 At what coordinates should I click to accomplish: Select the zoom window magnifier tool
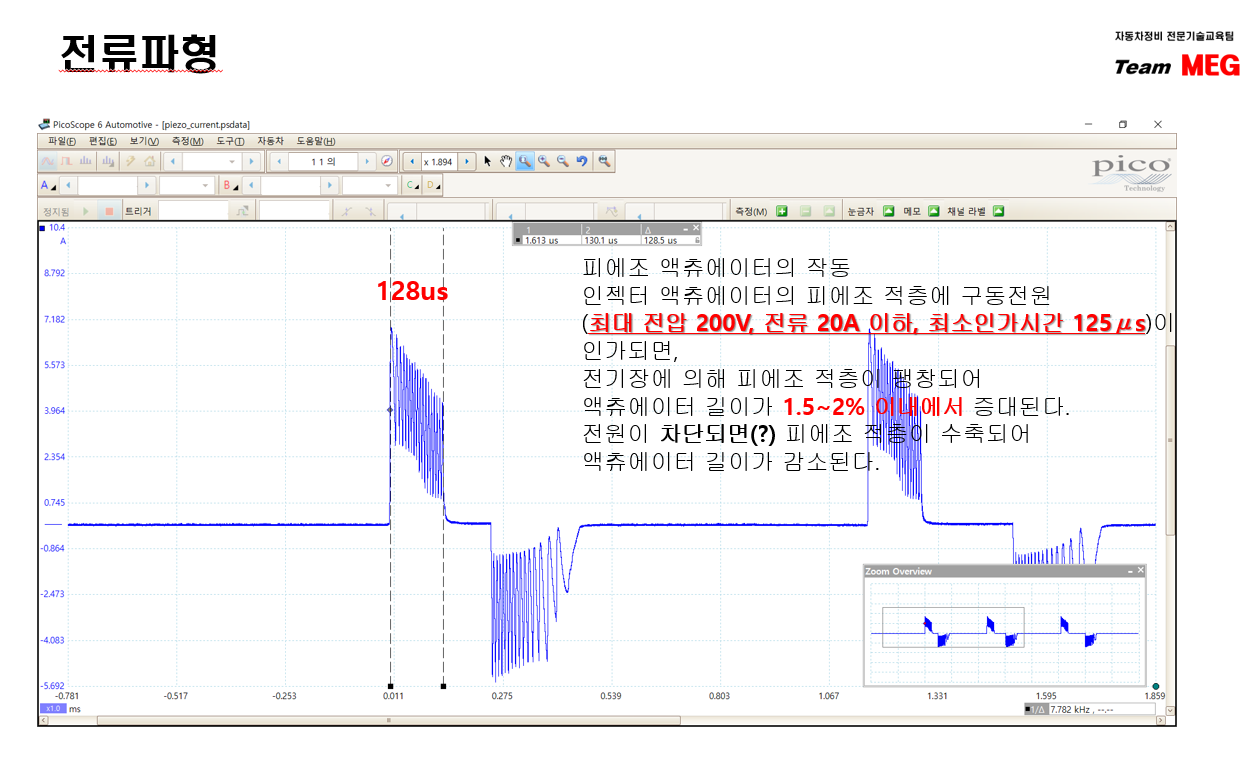click(525, 161)
